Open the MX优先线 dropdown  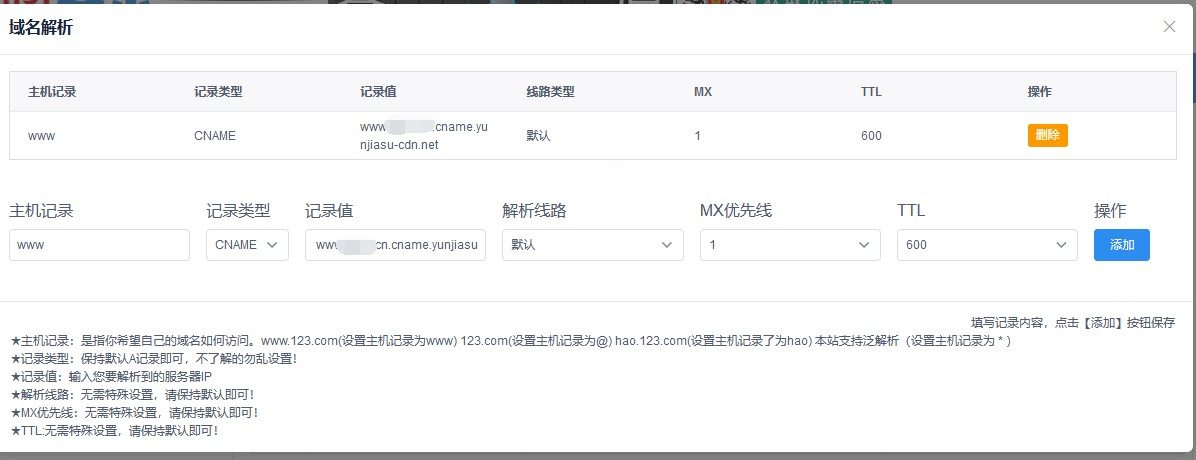[x=790, y=245]
